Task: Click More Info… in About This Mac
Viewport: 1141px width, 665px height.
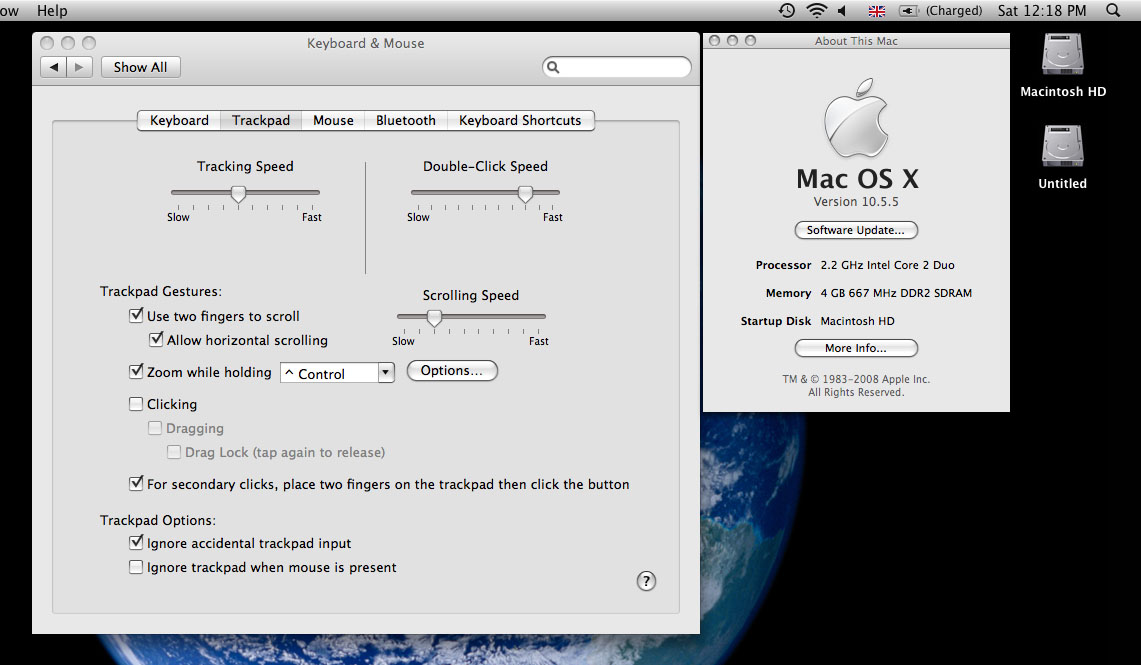Action: tap(856, 348)
